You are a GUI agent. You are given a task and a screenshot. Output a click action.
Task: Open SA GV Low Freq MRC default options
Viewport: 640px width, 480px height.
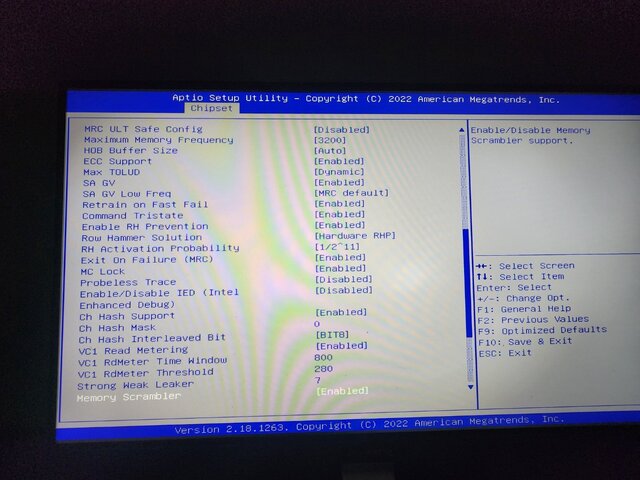point(351,193)
